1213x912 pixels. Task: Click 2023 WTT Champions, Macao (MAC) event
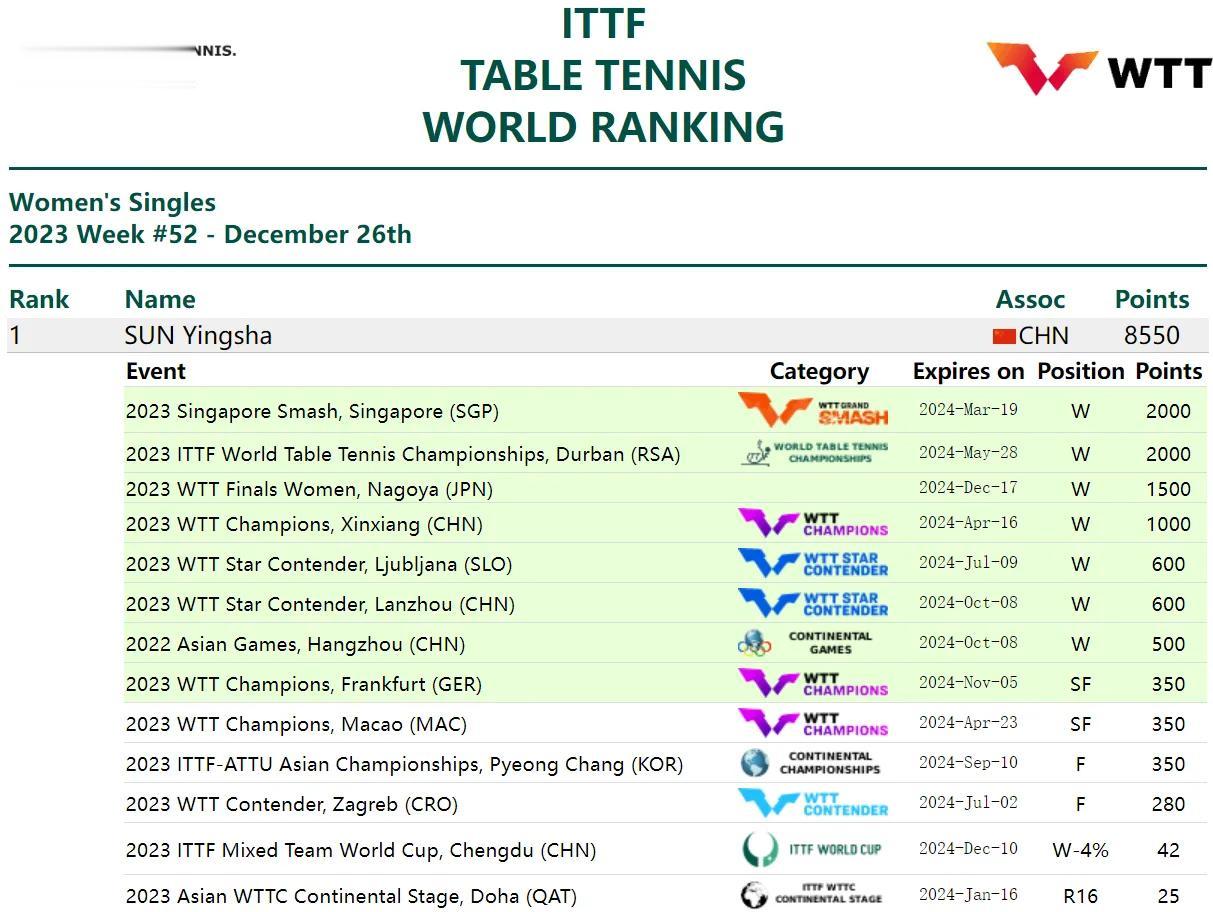(x=296, y=724)
